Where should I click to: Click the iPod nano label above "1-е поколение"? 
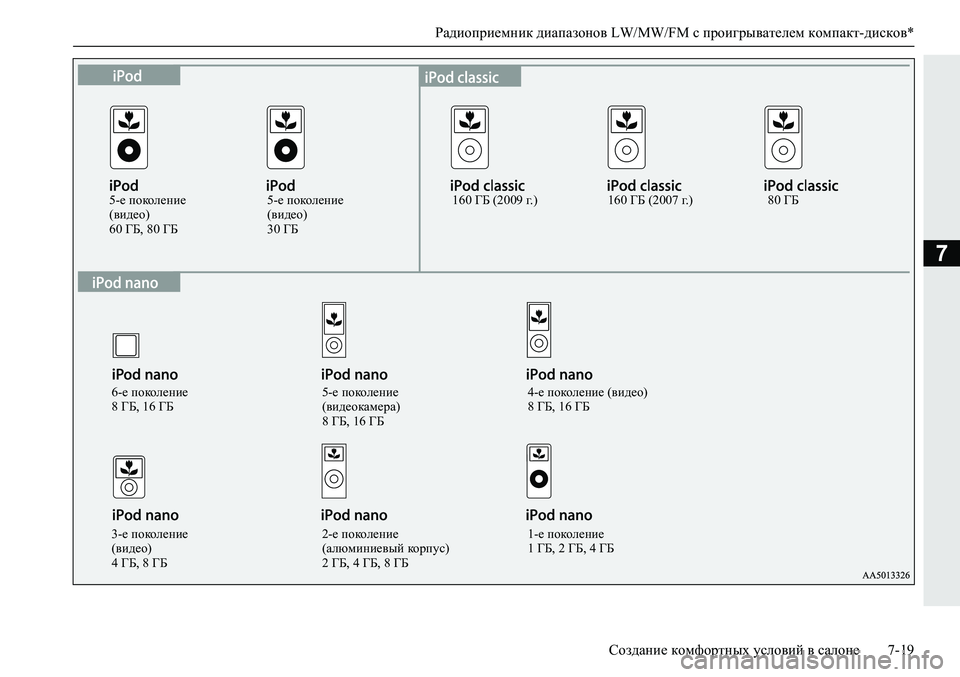(559, 515)
